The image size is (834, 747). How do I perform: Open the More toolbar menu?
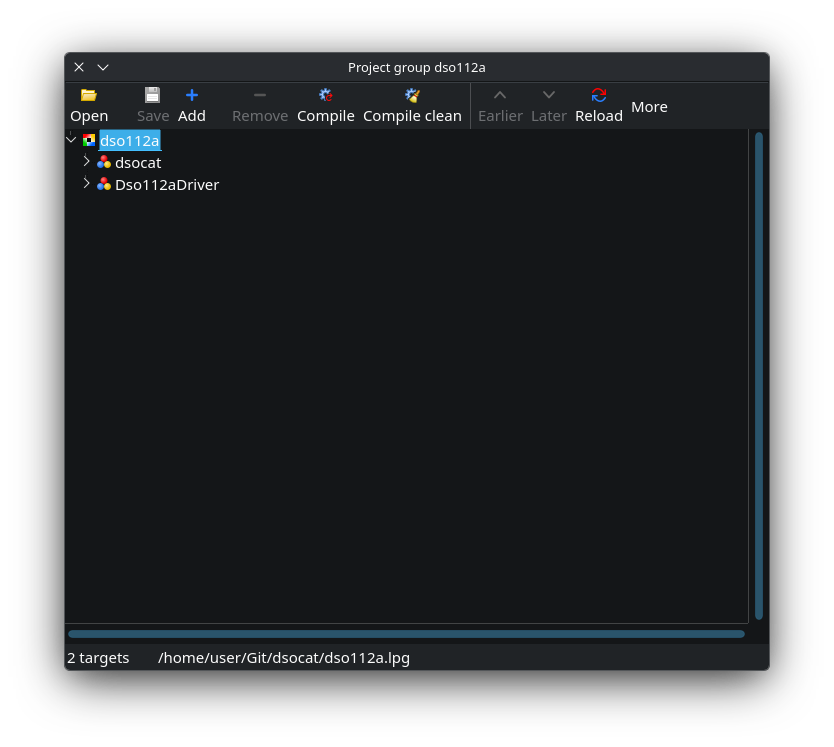coord(649,107)
